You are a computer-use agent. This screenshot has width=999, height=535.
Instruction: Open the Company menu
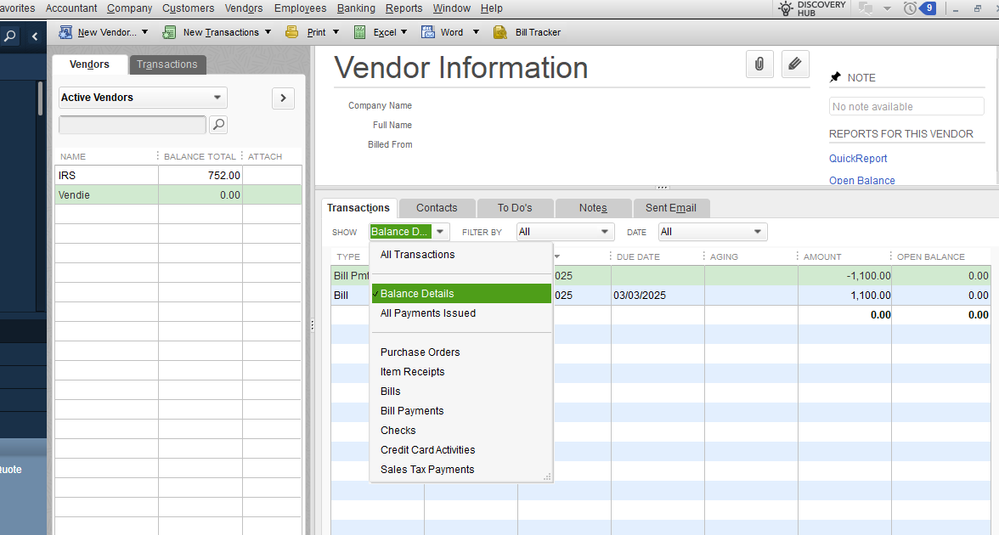[129, 8]
